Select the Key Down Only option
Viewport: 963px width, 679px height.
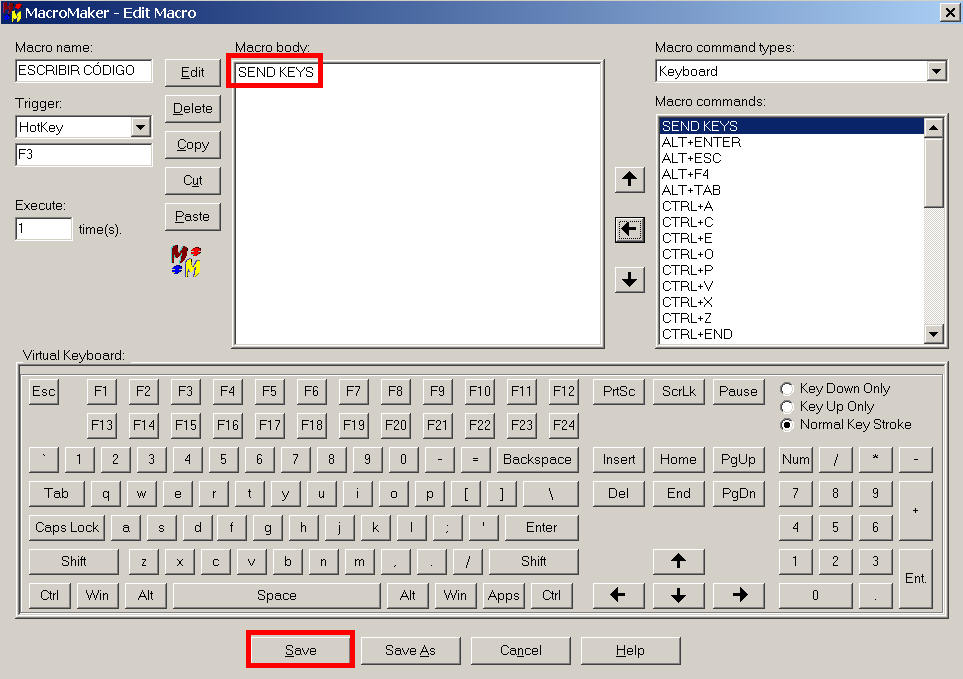[787, 389]
